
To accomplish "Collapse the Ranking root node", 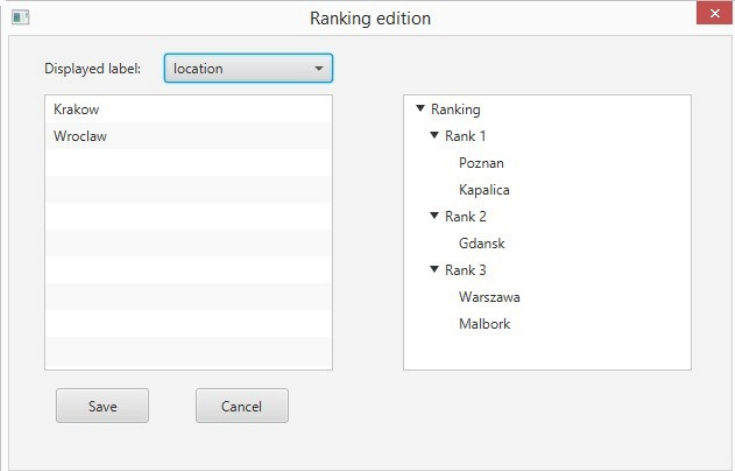I will 420,109.
